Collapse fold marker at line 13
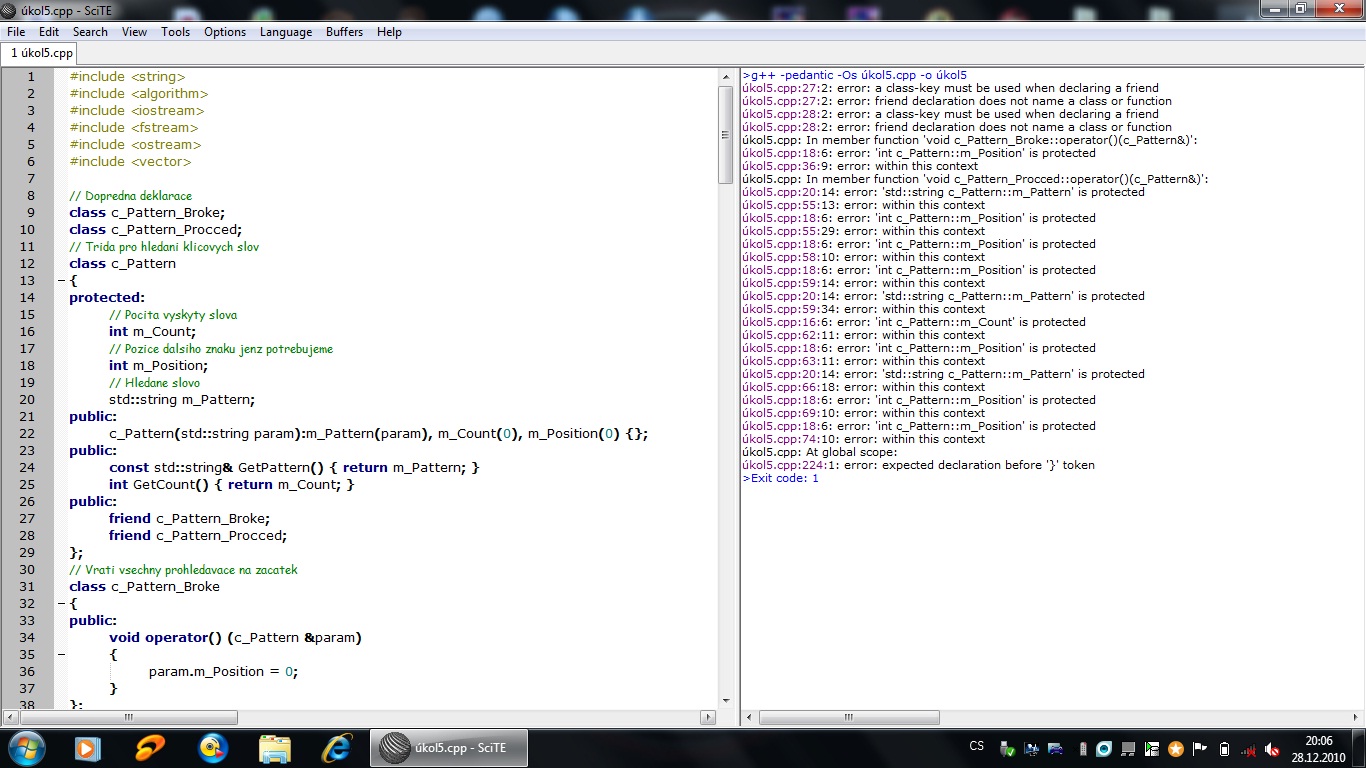Screen dimensions: 1366x768 pos(61,281)
